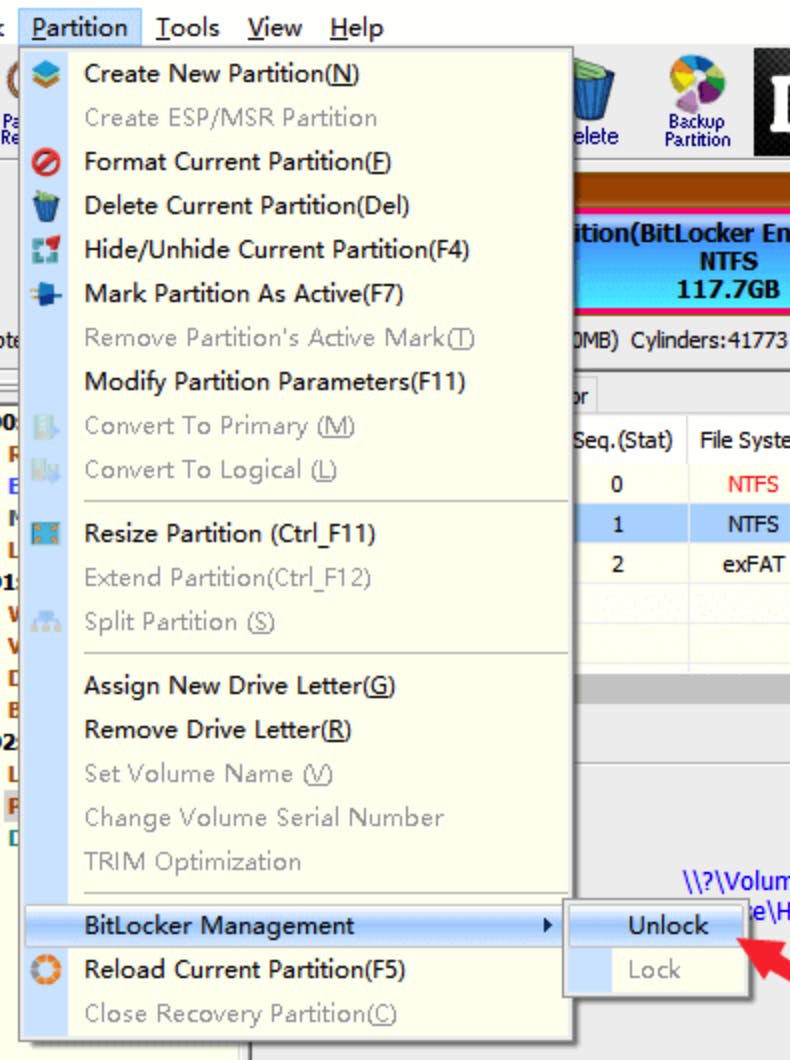790x1060 pixels.
Task: Click the Delete Current Partition bin icon
Action: [x=46, y=206]
